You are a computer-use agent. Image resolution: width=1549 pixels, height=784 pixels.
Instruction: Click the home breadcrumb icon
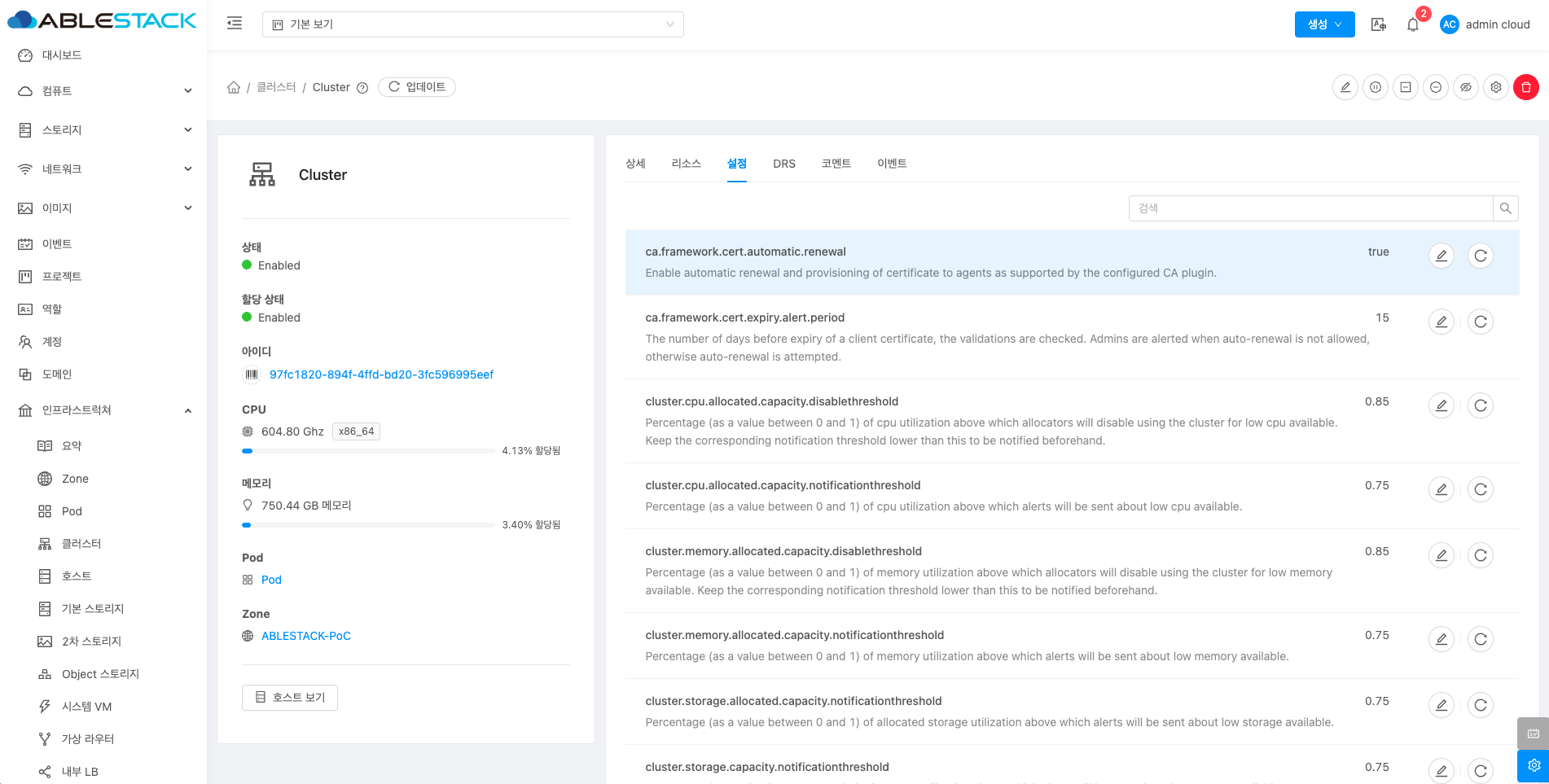[x=234, y=87]
